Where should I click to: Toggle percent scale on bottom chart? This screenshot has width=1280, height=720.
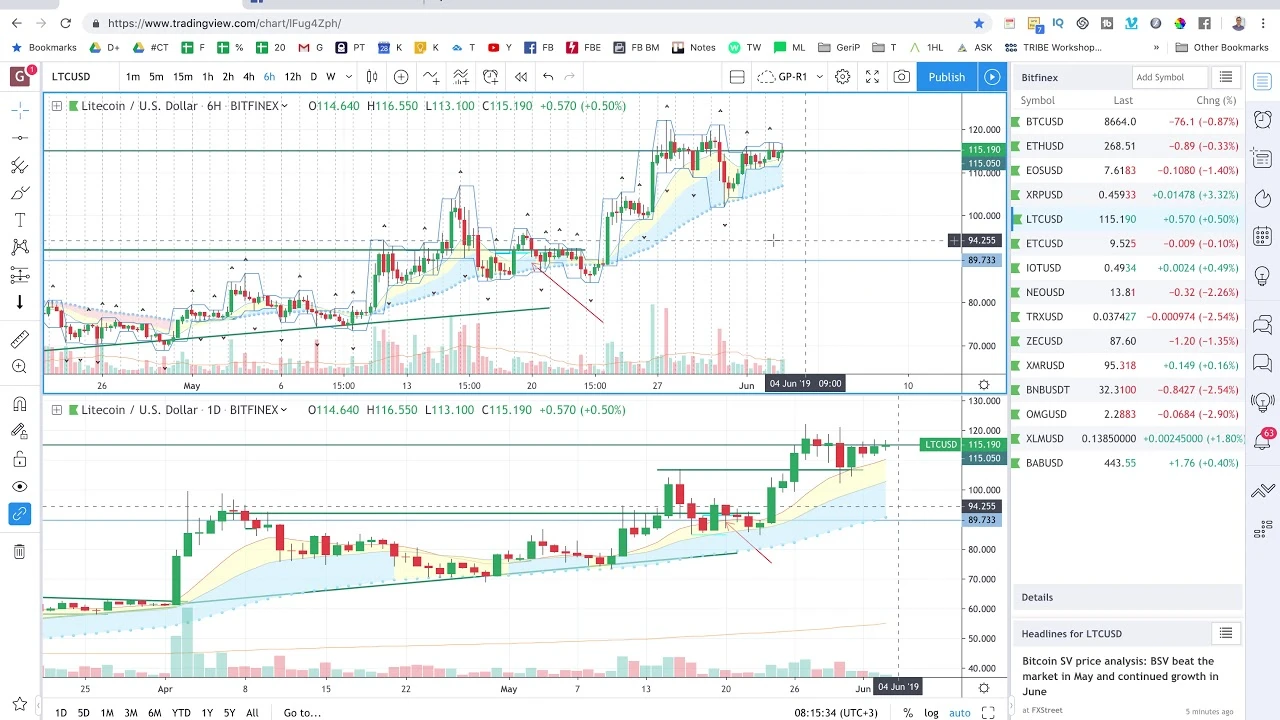908,713
